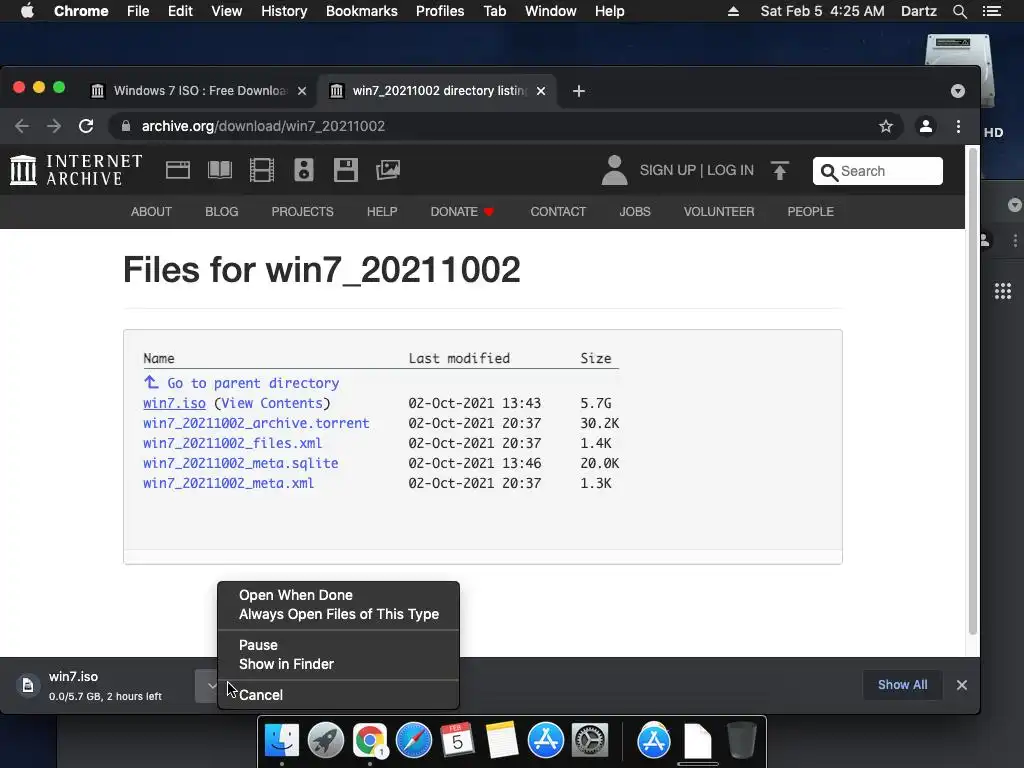Screen dimensions: 1024x768
Task: Select Show in Finder
Action: (x=286, y=664)
